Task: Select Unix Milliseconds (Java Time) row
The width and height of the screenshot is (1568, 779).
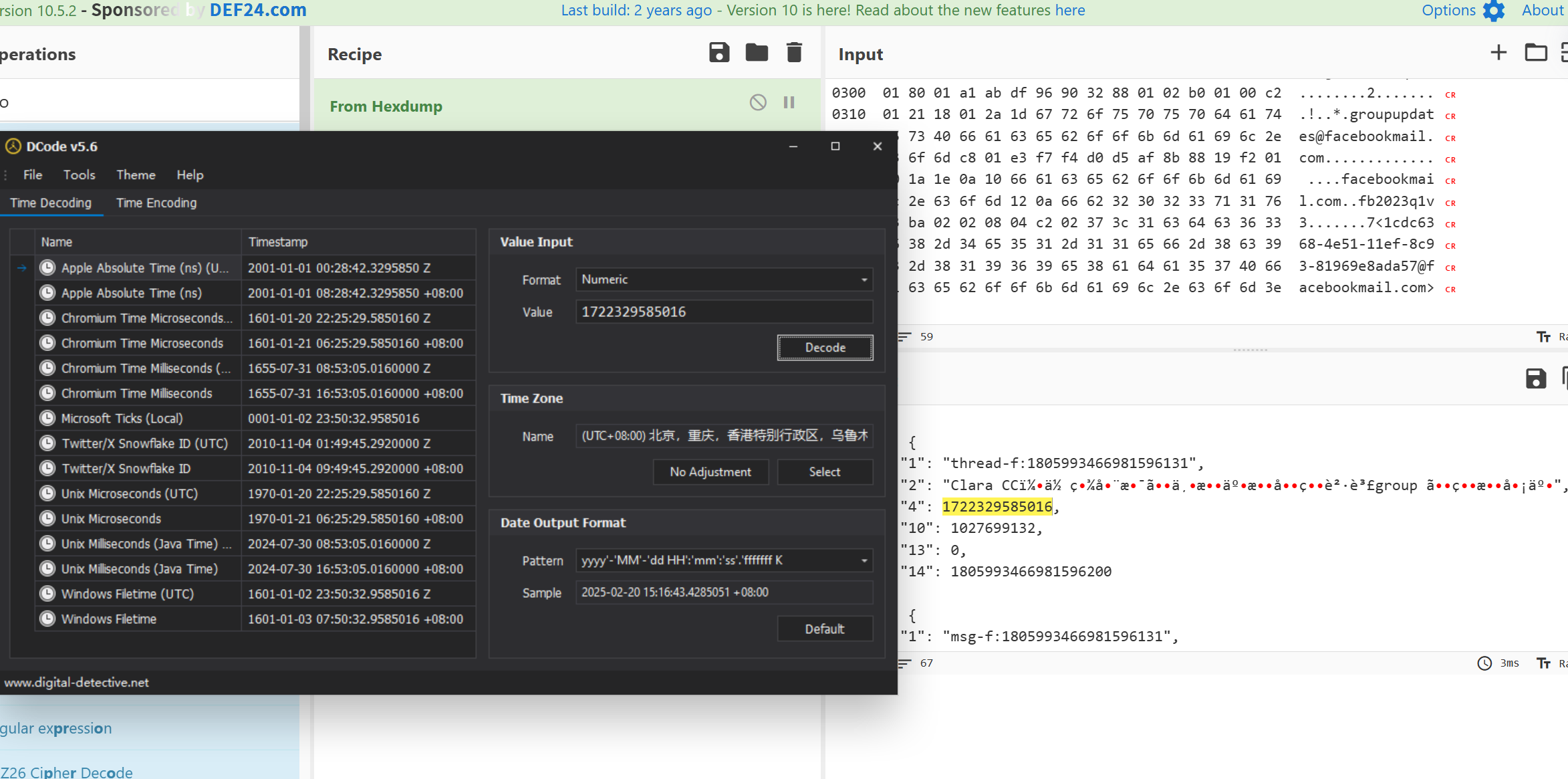Action: (140, 569)
